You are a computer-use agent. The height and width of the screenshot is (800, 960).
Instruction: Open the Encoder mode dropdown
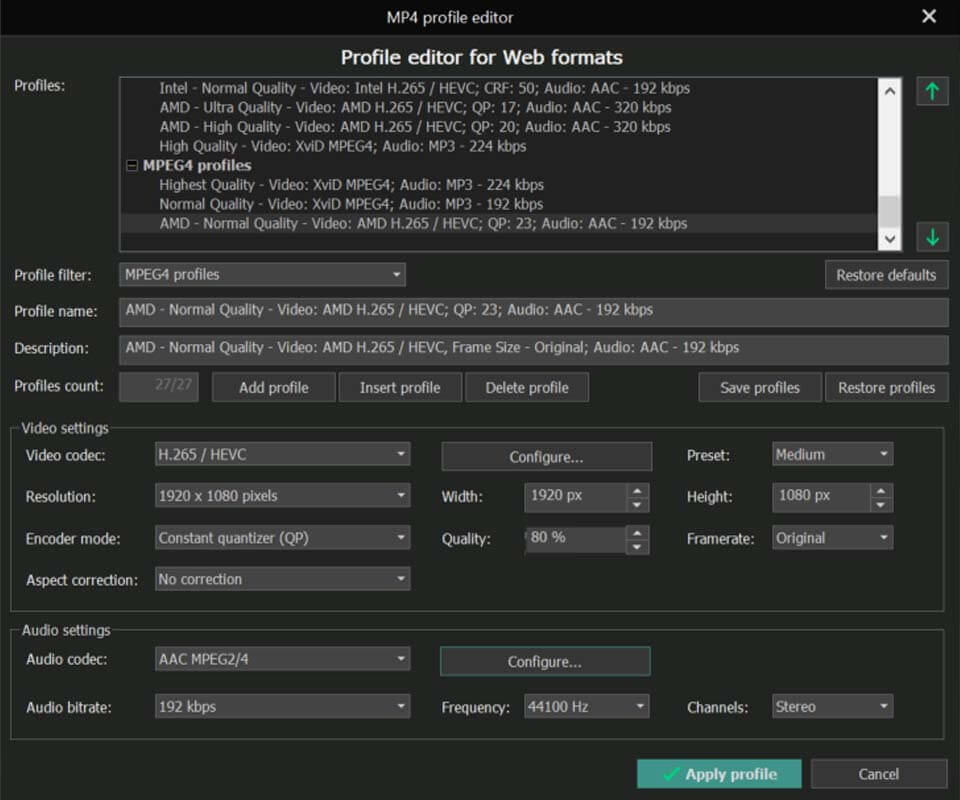click(x=282, y=537)
